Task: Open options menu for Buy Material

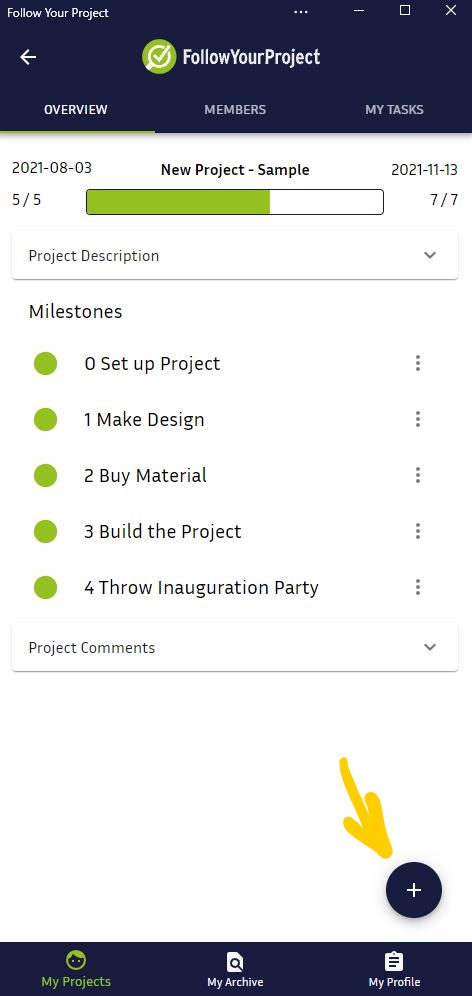Action: tap(417, 475)
